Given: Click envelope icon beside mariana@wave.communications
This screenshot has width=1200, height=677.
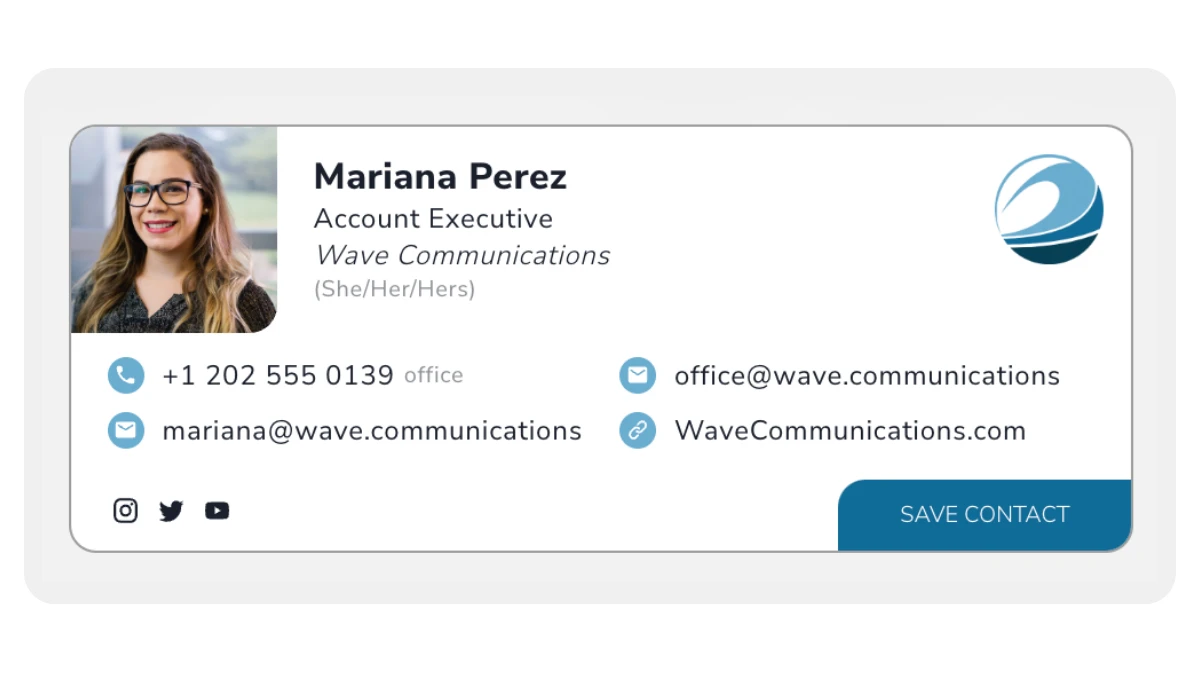Looking at the screenshot, I should tap(126, 430).
